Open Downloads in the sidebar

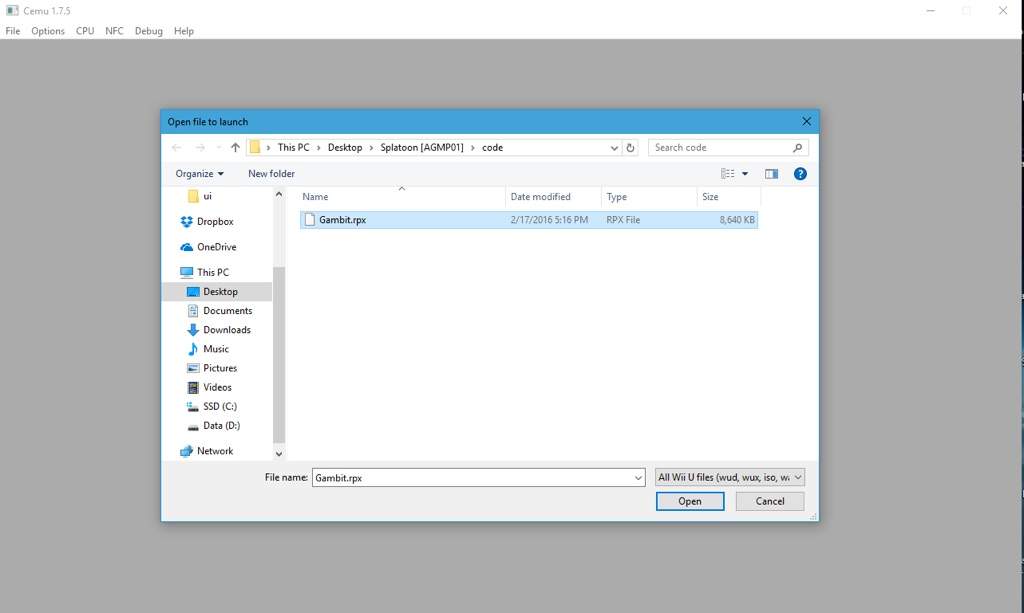tap(227, 330)
